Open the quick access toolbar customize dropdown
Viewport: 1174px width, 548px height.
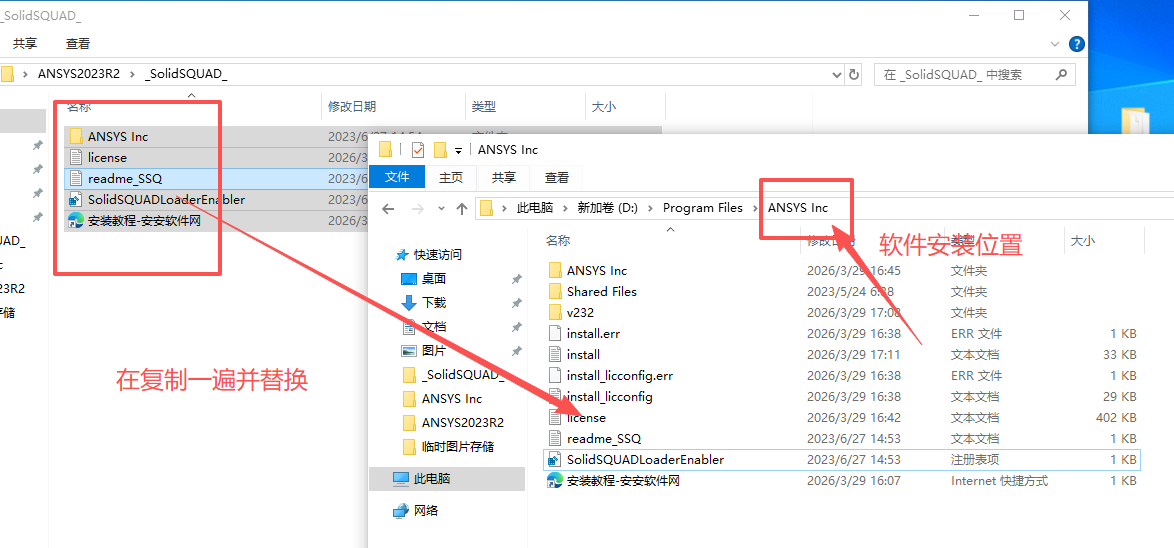[458, 150]
